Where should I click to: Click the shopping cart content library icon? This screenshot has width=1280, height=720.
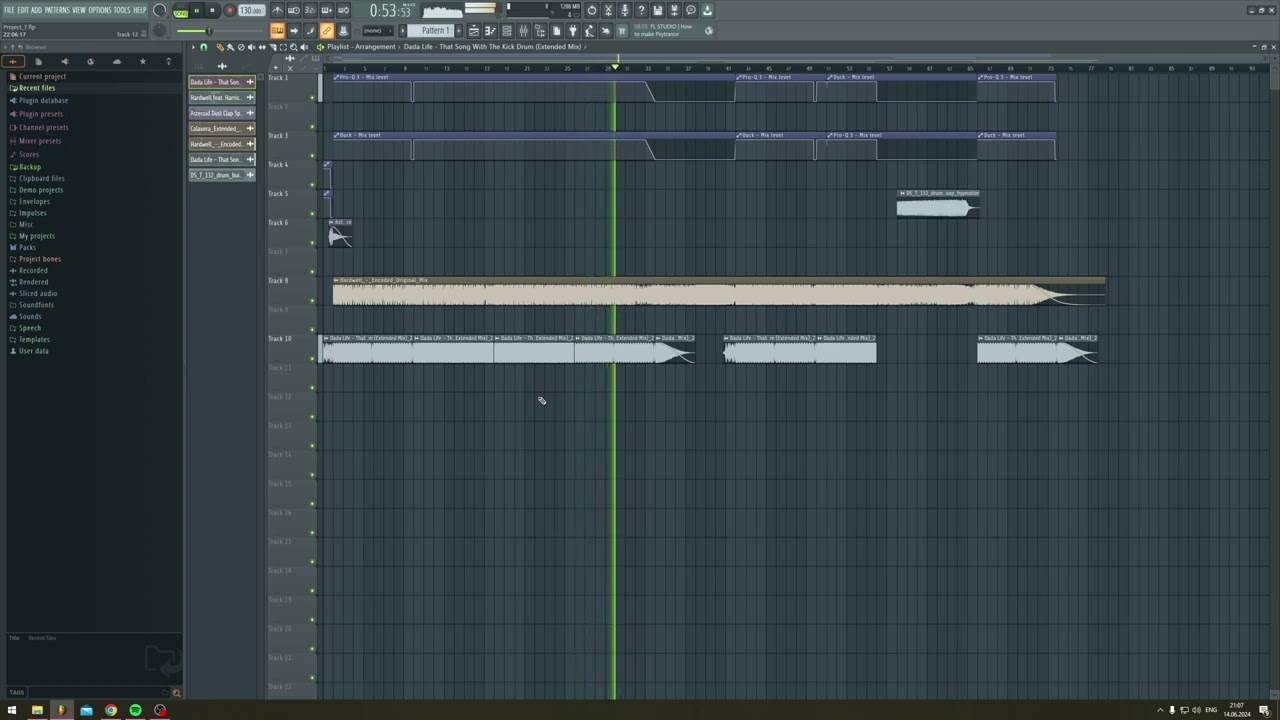click(622, 31)
